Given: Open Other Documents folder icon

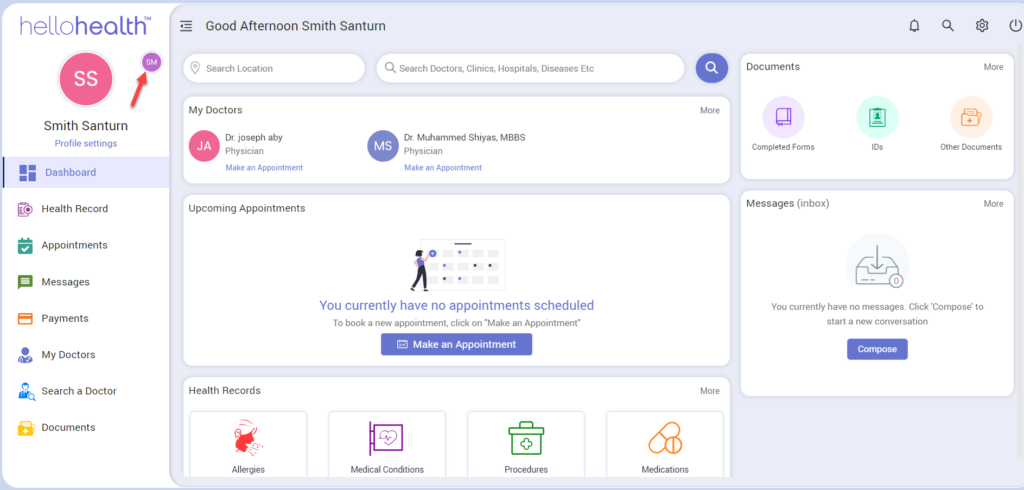Looking at the screenshot, I should pyautogui.click(x=970, y=118).
